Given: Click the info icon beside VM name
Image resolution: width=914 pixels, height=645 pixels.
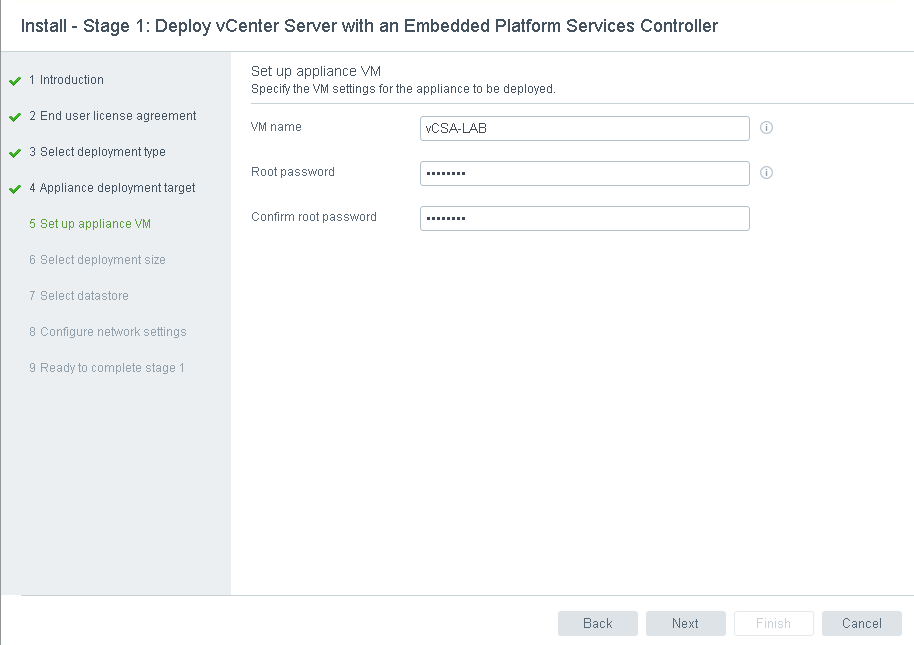Looking at the screenshot, I should 767,128.
